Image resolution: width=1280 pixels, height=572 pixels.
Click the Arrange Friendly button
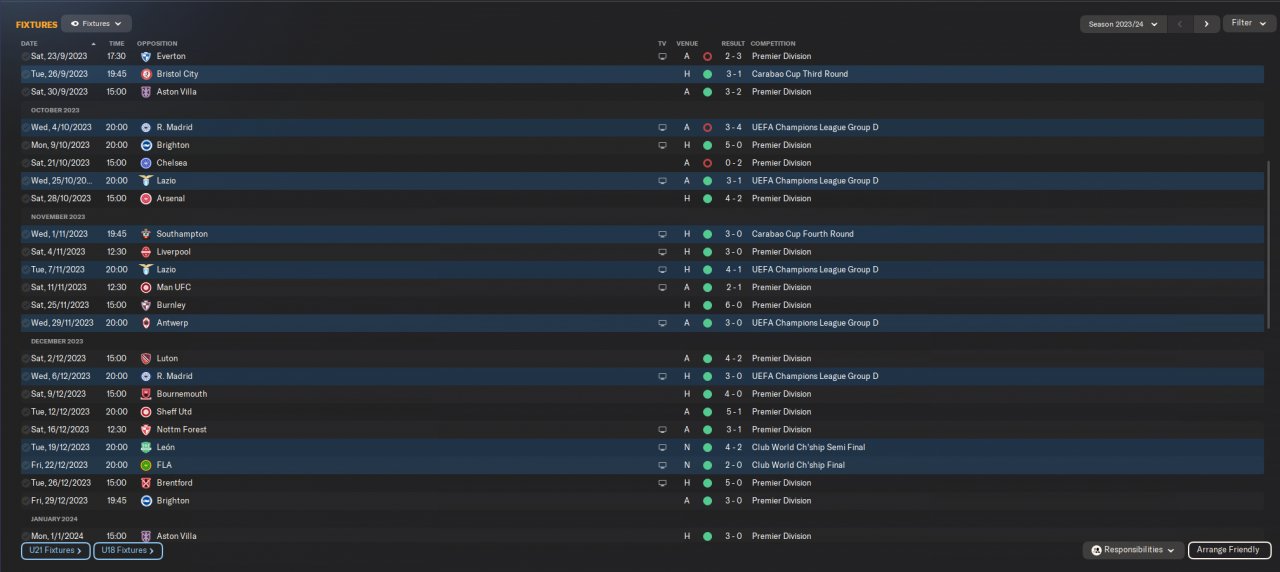pyautogui.click(x=1230, y=550)
